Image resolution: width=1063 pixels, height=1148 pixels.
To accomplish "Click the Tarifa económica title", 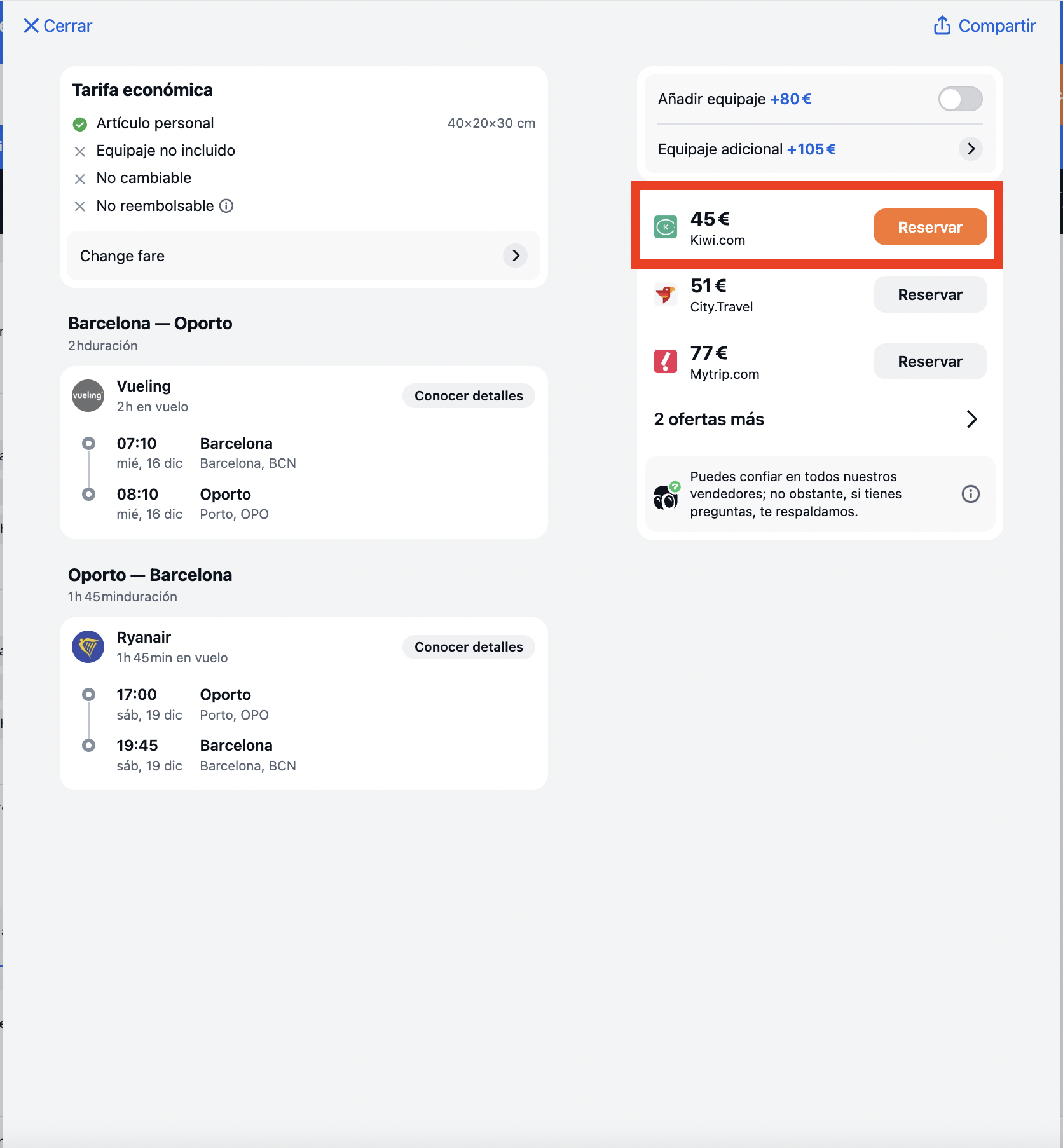I will point(142,90).
